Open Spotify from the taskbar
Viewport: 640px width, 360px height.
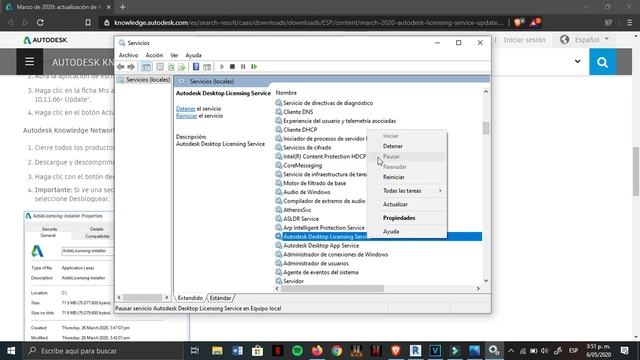(x=298, y=351)
